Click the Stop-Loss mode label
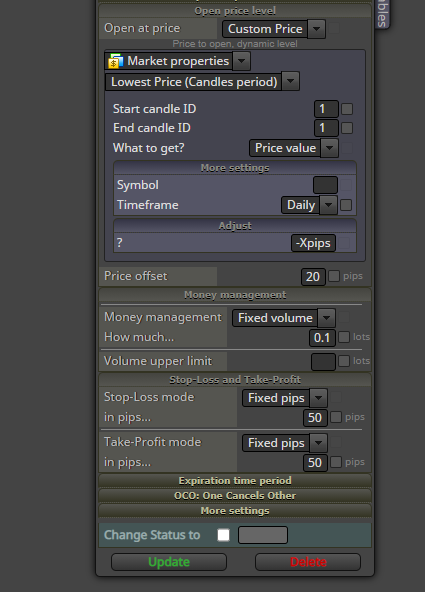 tap(149, 397)
